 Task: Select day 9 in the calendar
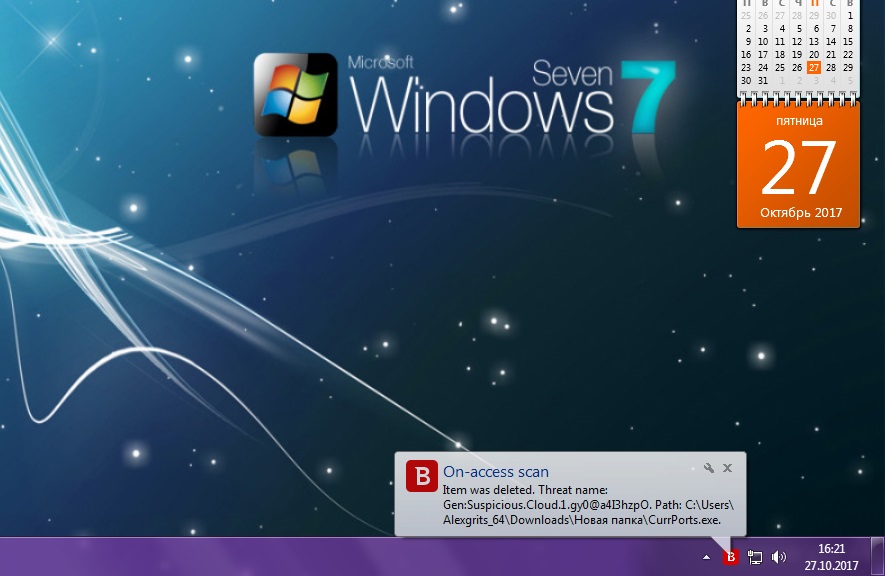748,41
